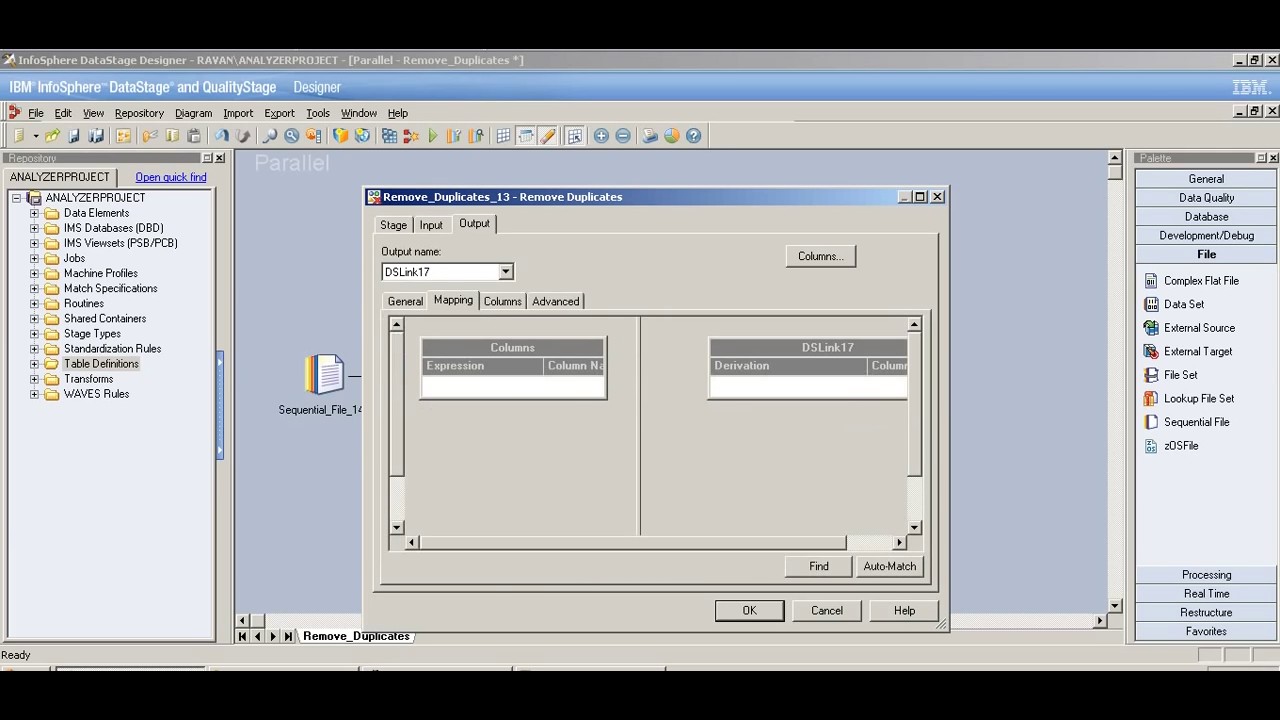Expand the Data Elements folder
Viewport: 1280px width, 720px height.
[34, 213]
